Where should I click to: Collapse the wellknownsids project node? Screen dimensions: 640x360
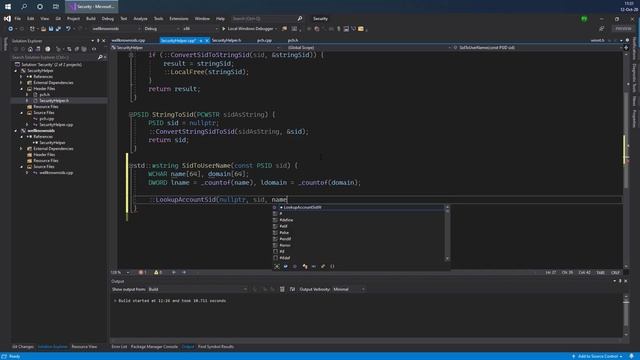coord(16,131)
